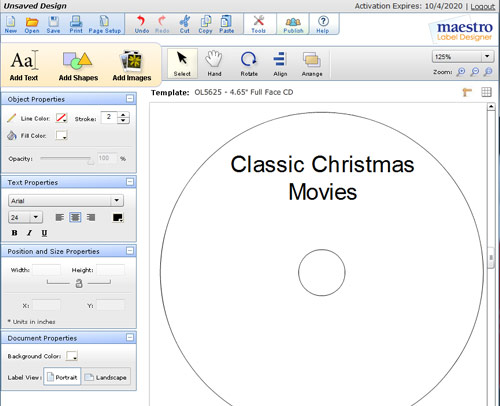The height and width of the screenshot is (406, 500).
Task: Click the Height input field
Action: coord(110,270)
